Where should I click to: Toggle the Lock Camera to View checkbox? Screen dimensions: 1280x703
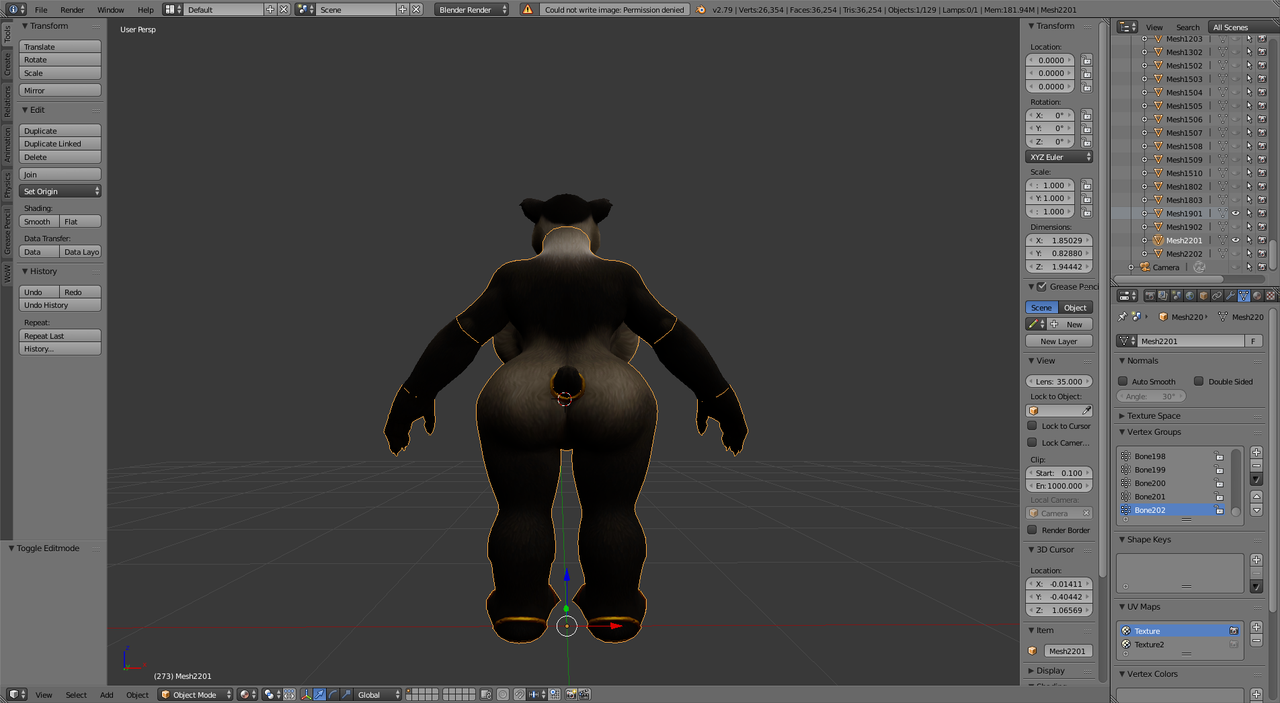(x=1033, y=442)
